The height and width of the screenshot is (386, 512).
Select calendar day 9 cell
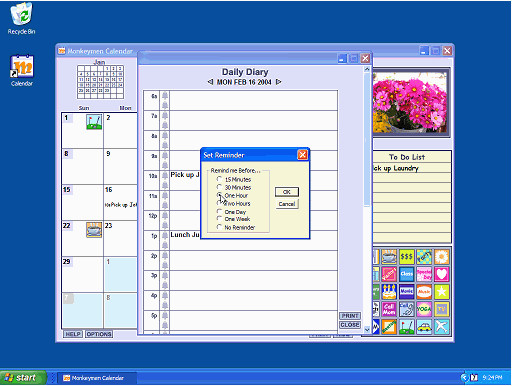(121, 166)
